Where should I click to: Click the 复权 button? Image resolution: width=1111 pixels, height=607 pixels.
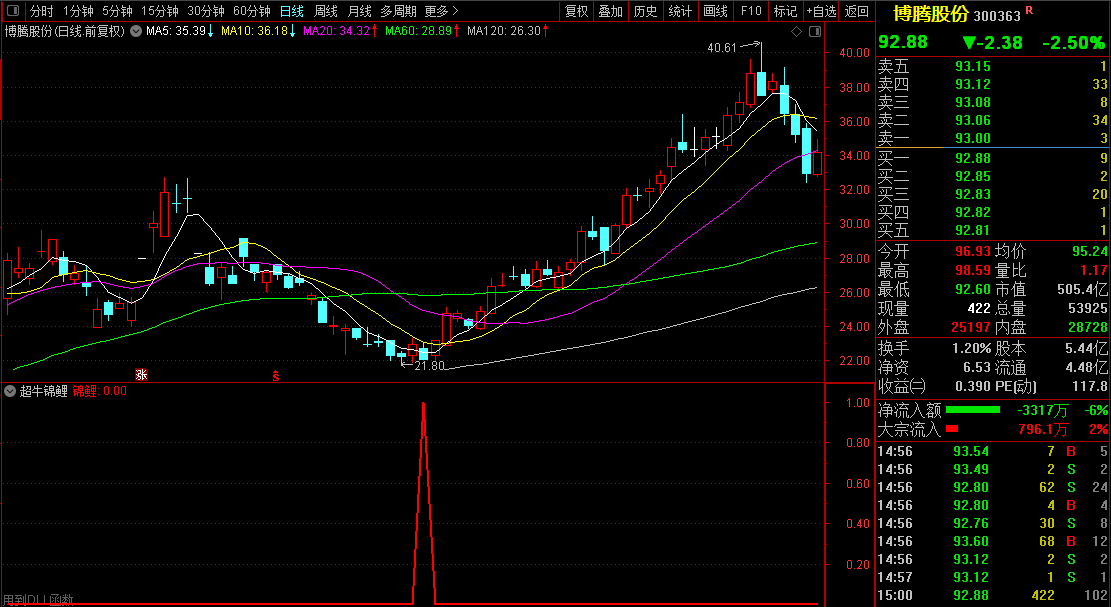[577, 12]
